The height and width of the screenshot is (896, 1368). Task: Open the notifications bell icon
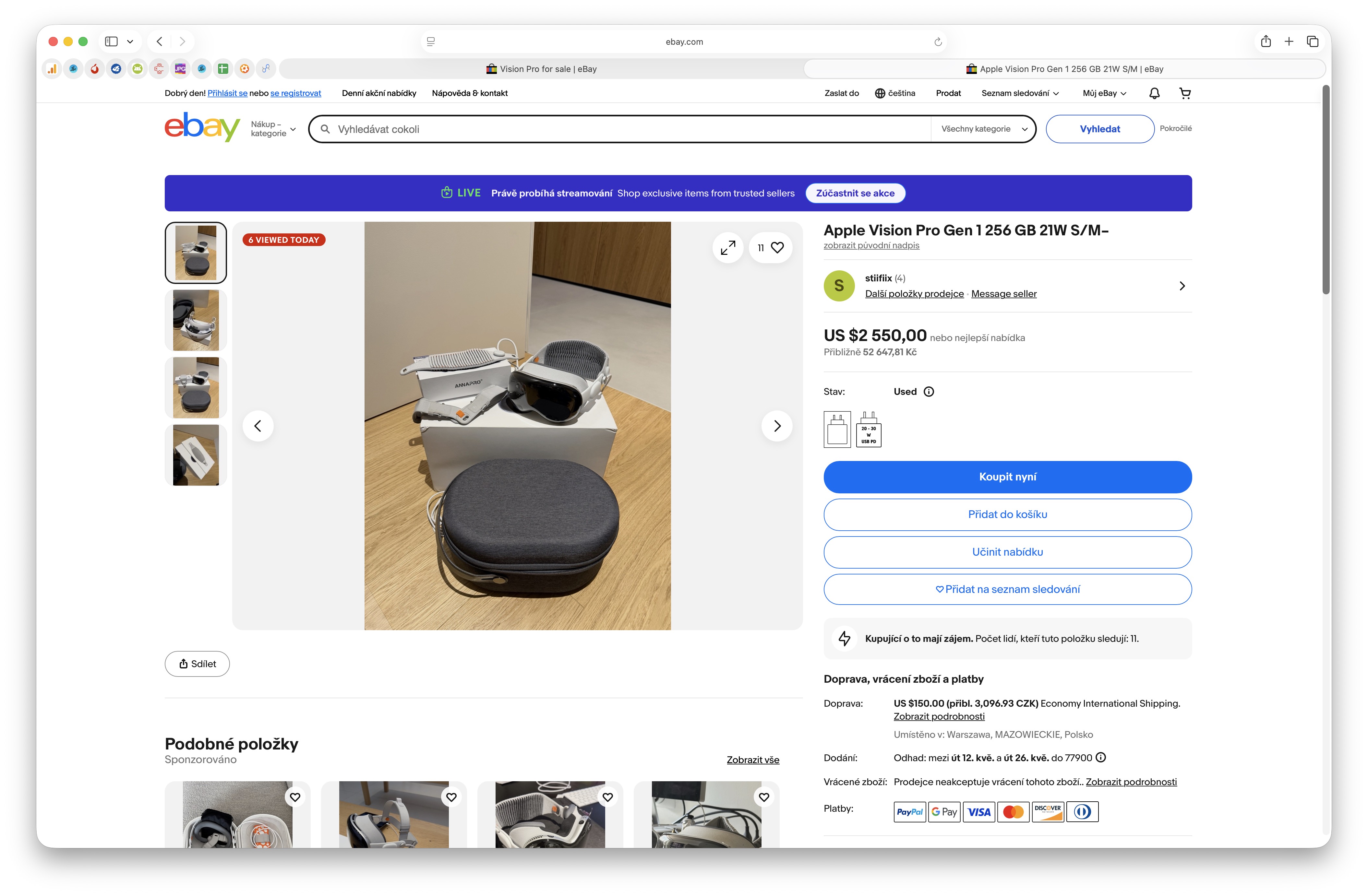click(x=1154, y=93)
